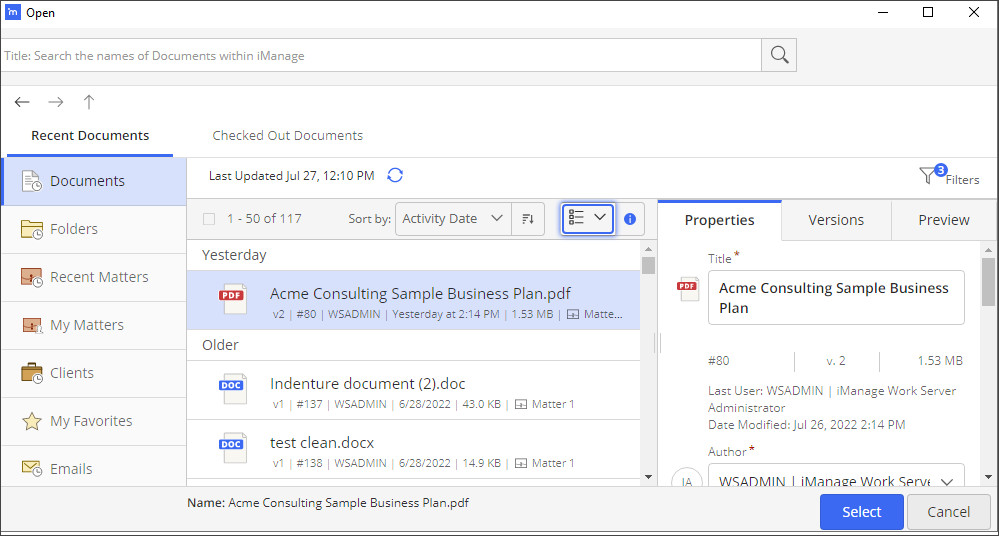Click document list scroll down arrow
Image resolution: width=999 pixels, height=536 pixels.
[x=649, y=477]
